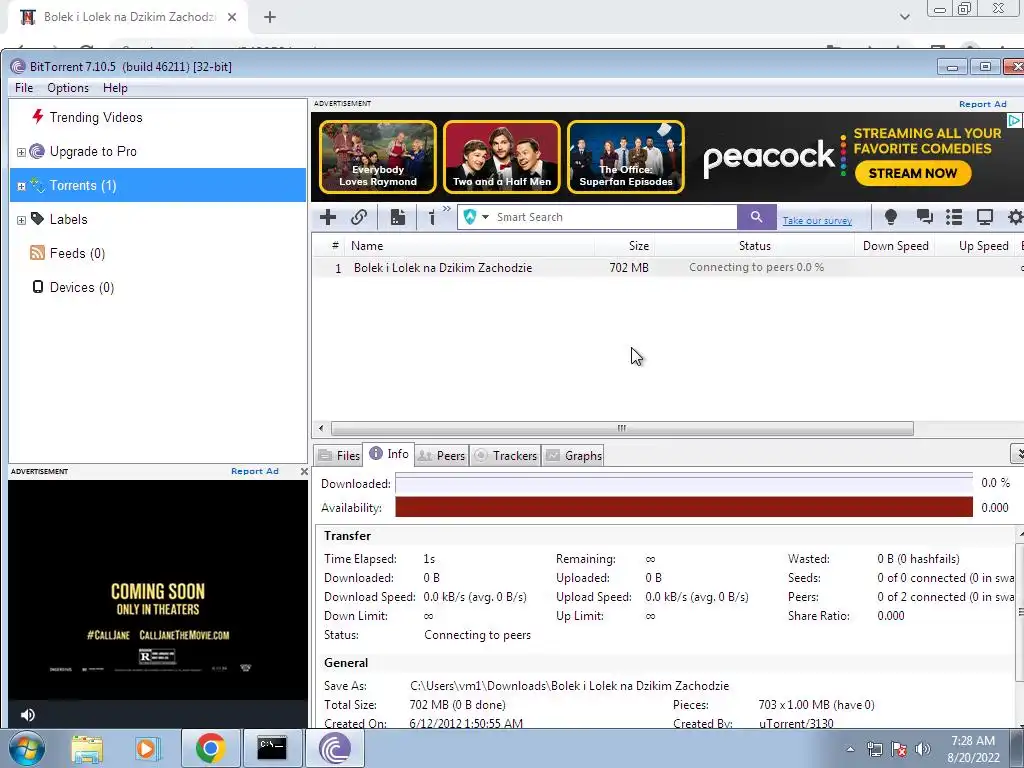Click the search shield provider icon
The height and width of the screenshot is (768, 1024).
pos(470,217)
